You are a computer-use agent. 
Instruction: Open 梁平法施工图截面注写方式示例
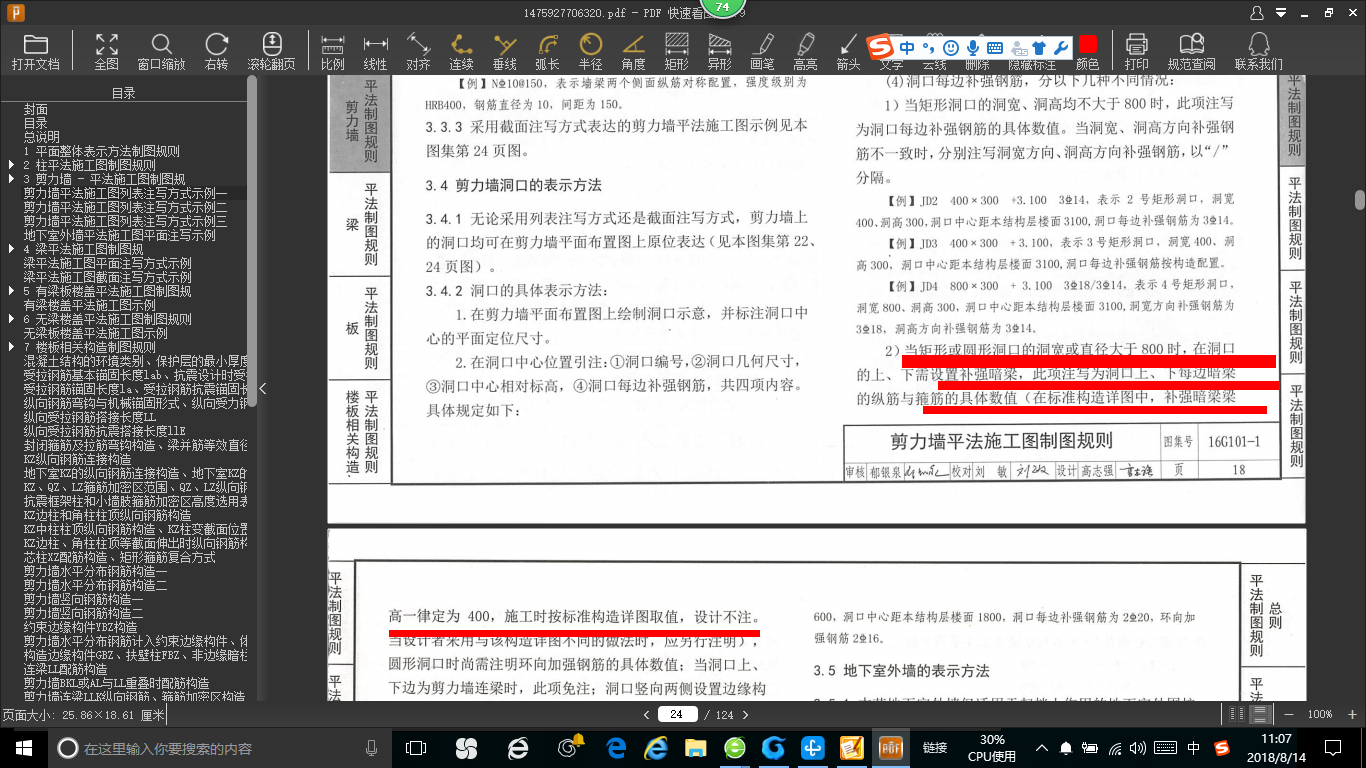tap(108, 277)
